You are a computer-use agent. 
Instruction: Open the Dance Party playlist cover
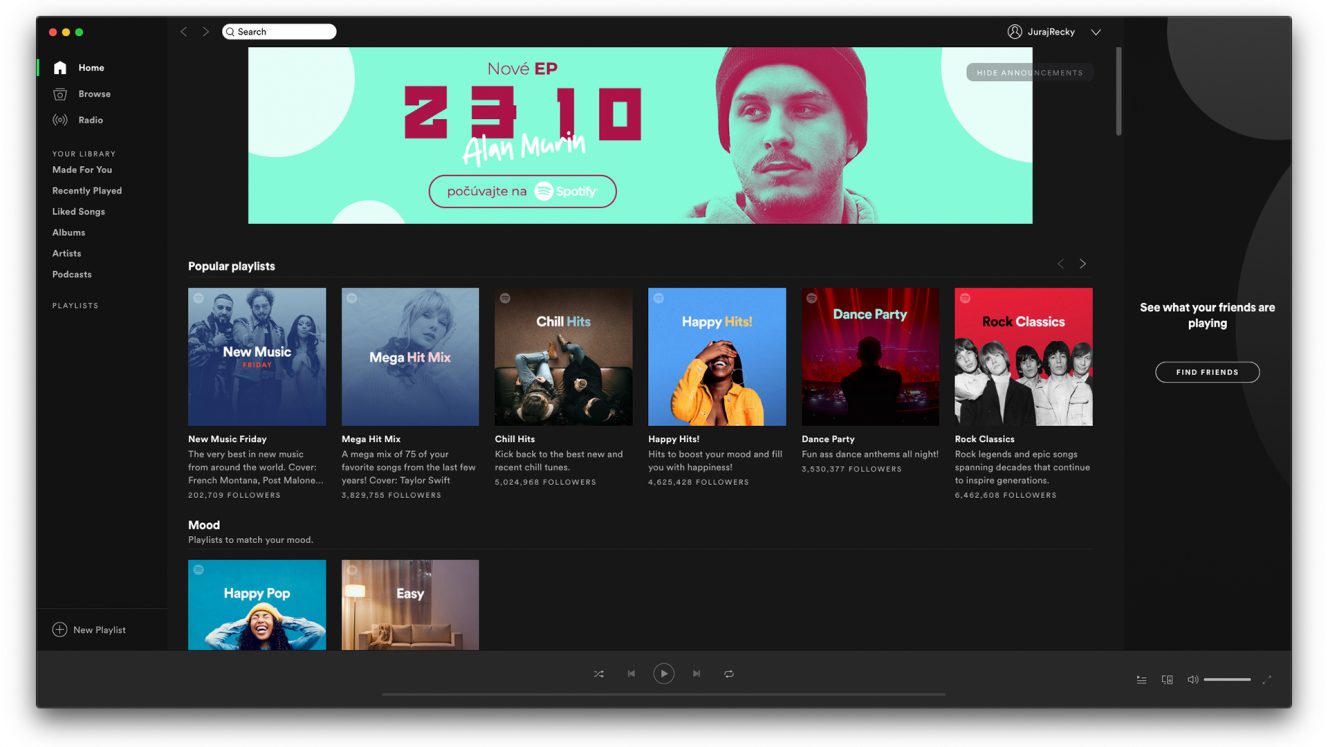tap(870, 357)
